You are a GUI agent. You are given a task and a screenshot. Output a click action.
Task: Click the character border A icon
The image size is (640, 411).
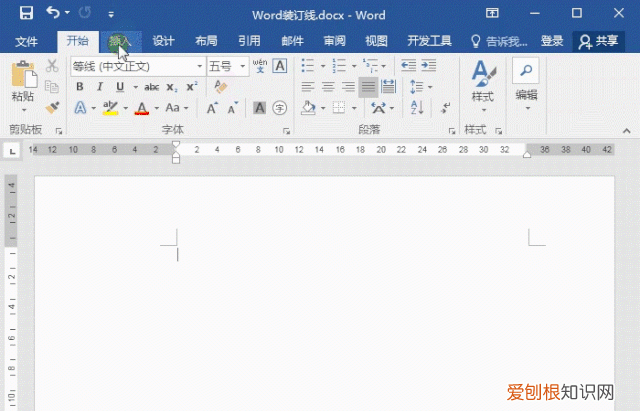(280, 66)
